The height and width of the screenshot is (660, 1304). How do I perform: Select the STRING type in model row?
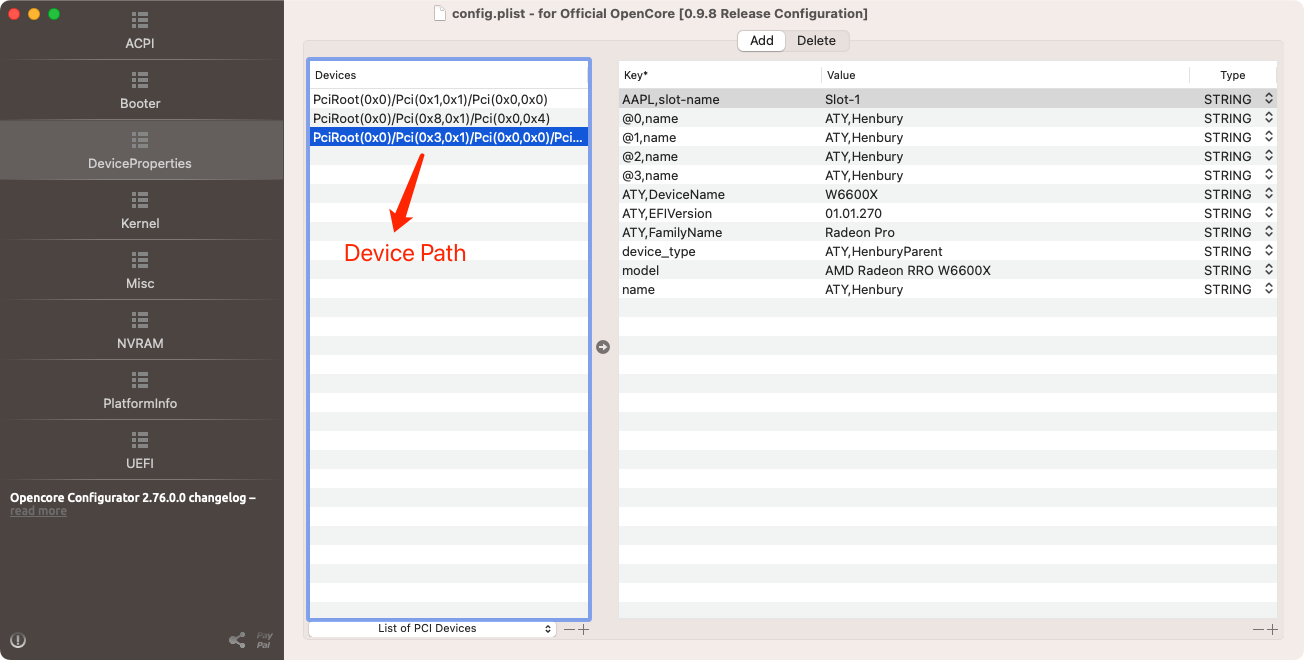(1227, 270)
